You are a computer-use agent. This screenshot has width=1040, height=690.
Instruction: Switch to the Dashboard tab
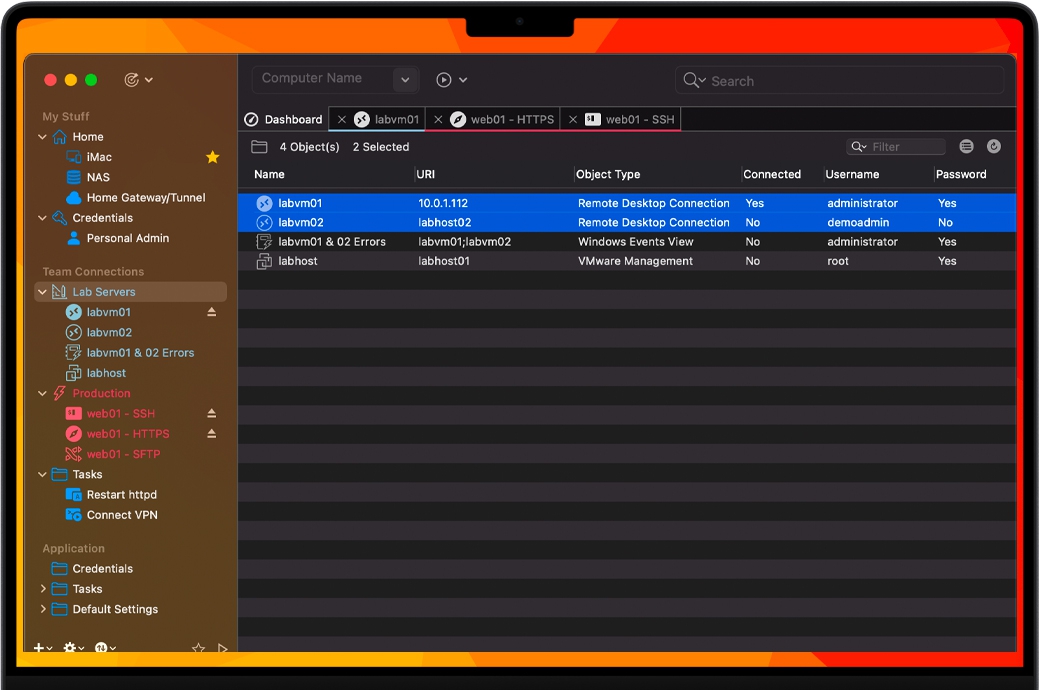(283, 119)
